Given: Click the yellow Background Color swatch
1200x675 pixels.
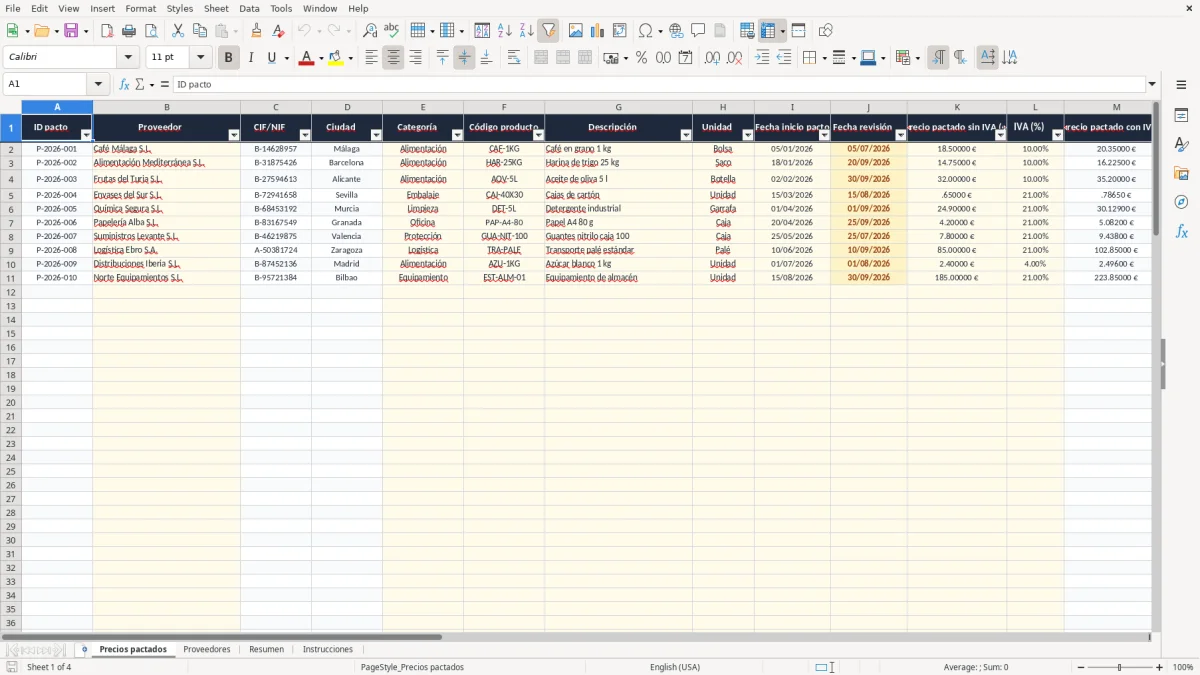Looking at the screenshot, I should (x=335, y=58).
